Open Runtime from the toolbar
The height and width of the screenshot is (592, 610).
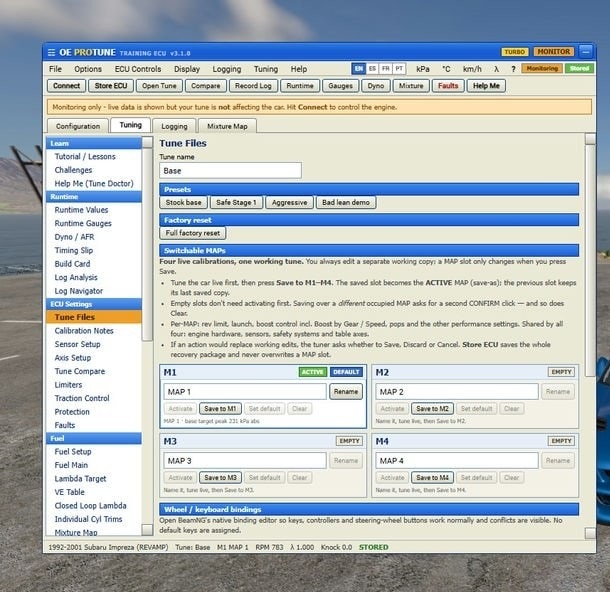(300, 86)
